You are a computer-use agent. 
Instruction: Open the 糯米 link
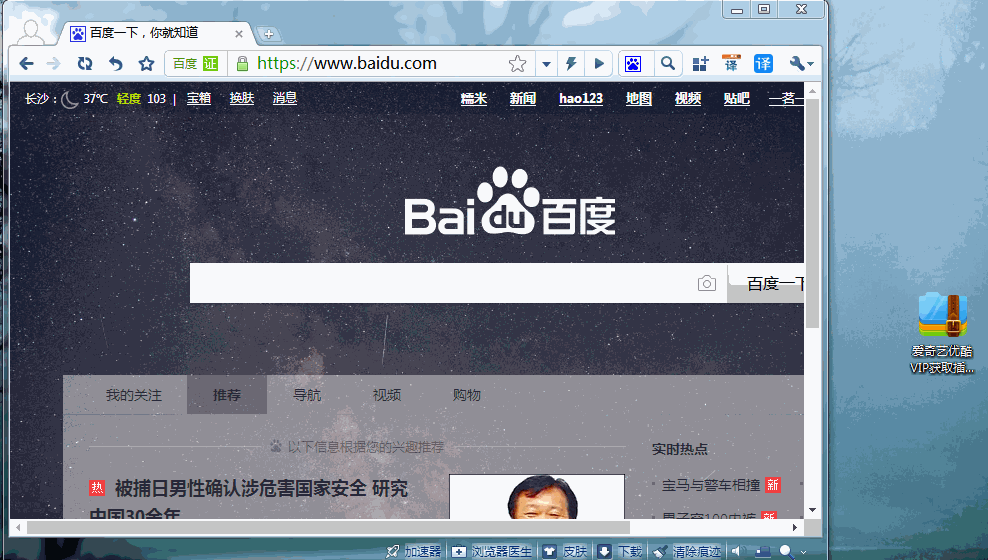(473, 98)
